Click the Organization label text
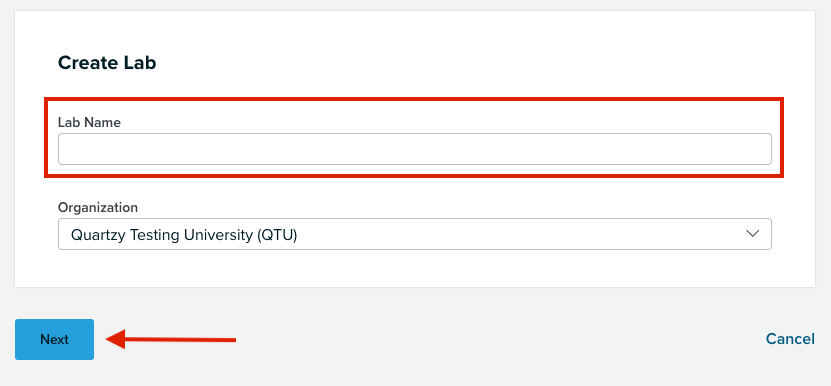 (x=98, y=207)
